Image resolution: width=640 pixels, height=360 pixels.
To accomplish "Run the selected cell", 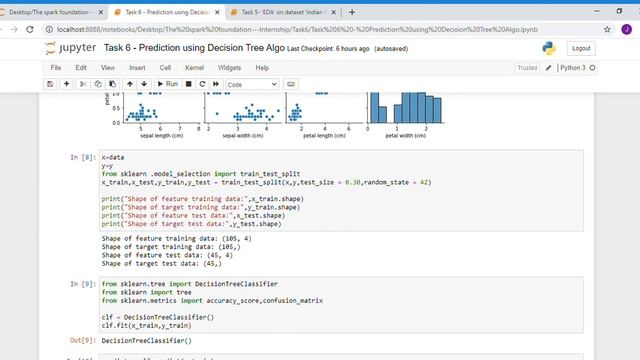I will (x=167, y=84).
